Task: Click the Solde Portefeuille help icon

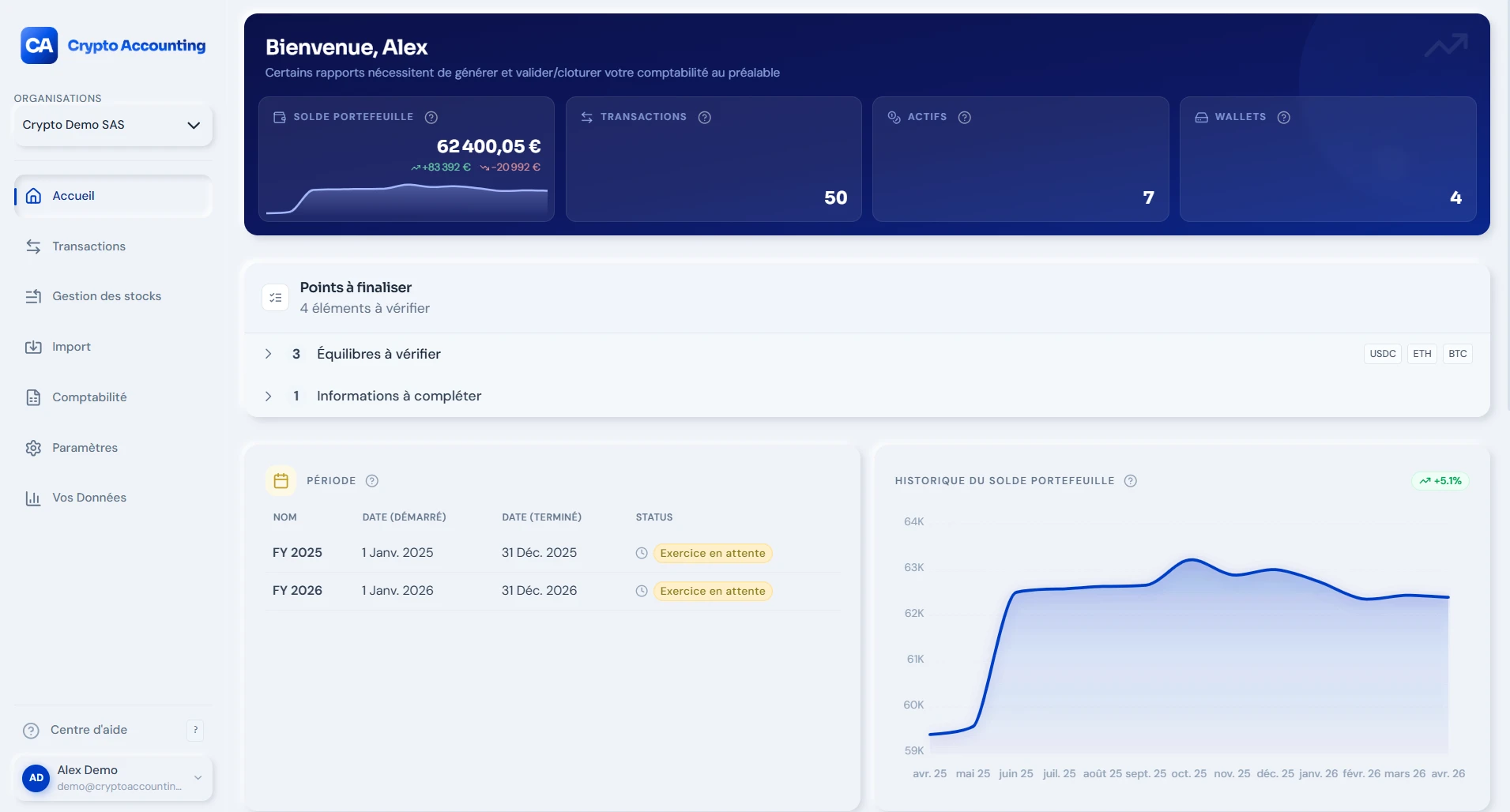Action: tap(431, 117)
